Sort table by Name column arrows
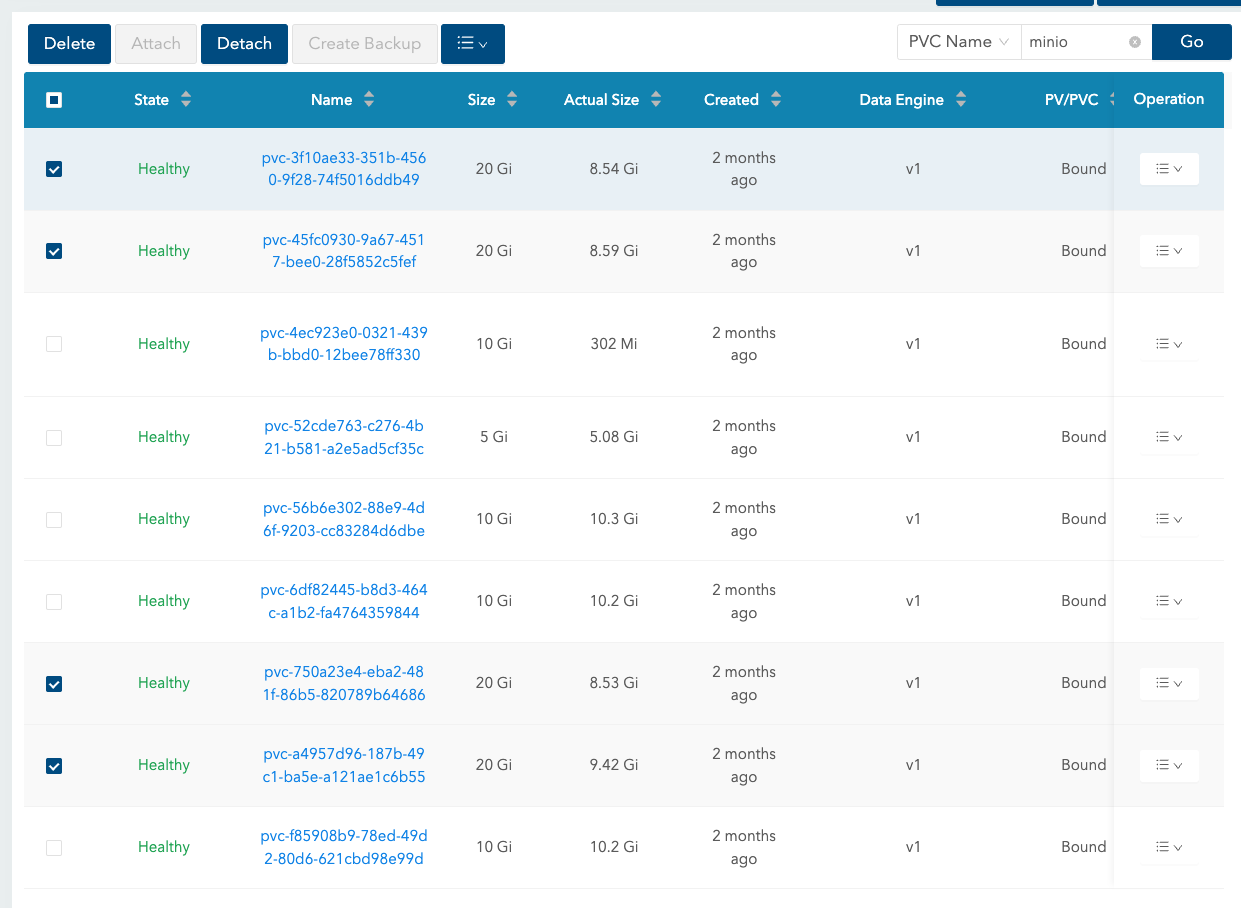 369,100
